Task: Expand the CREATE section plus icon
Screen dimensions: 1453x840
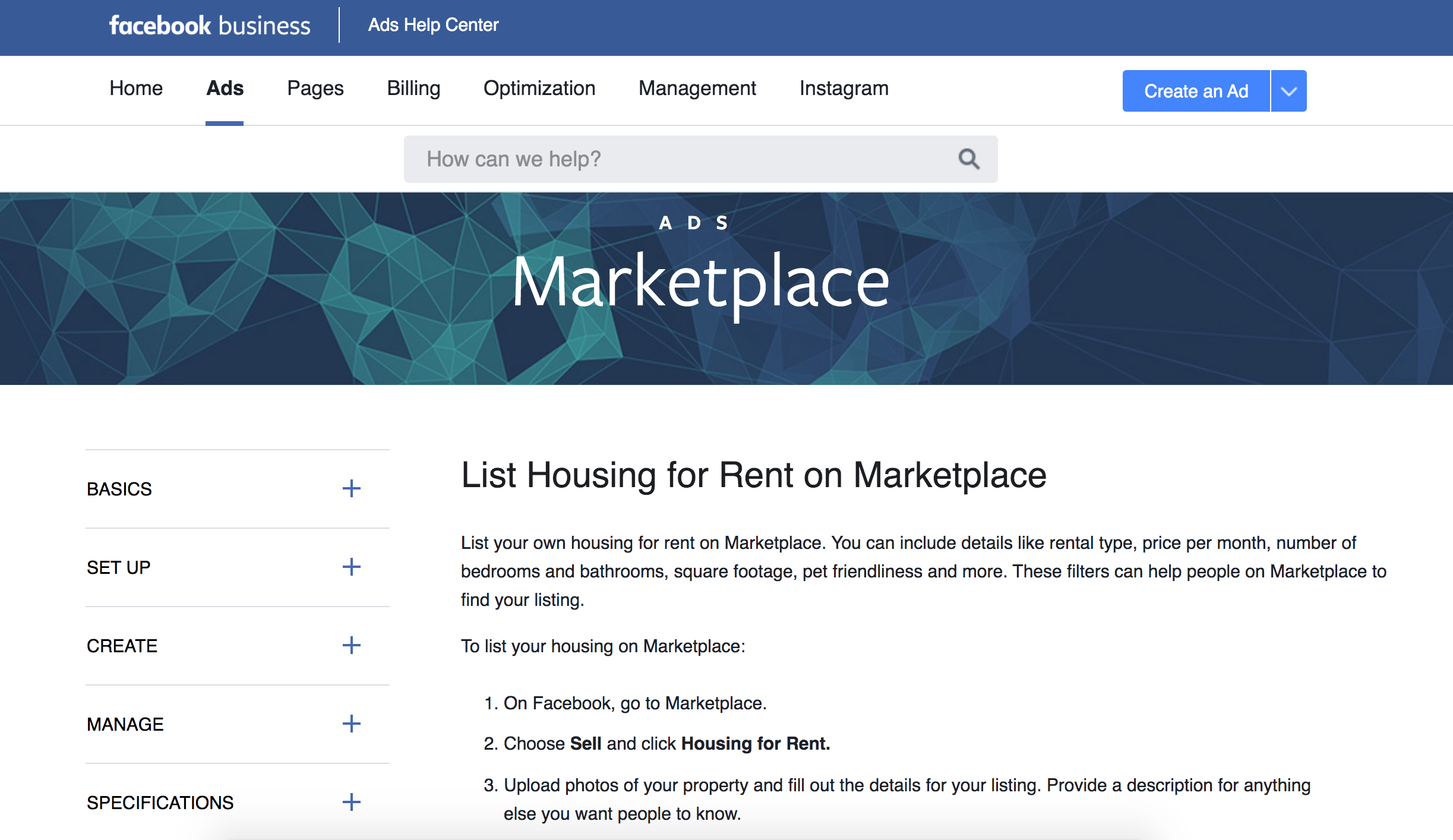Action: pyautogui.click(x=352, y=645)
